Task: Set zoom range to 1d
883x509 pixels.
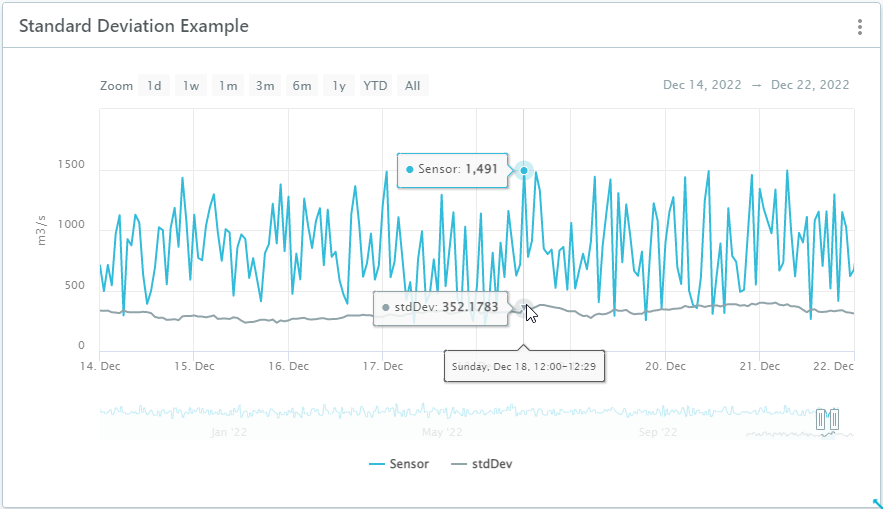Action: tap(154, 86)
